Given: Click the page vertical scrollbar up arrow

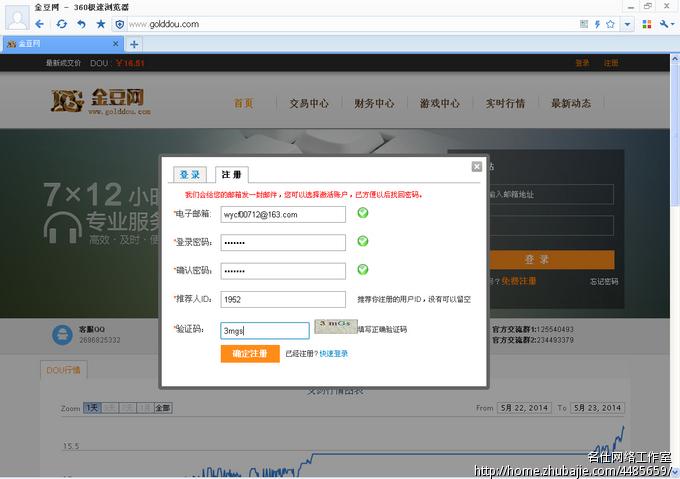Looking at the screenshot, I should click(675, 58).
